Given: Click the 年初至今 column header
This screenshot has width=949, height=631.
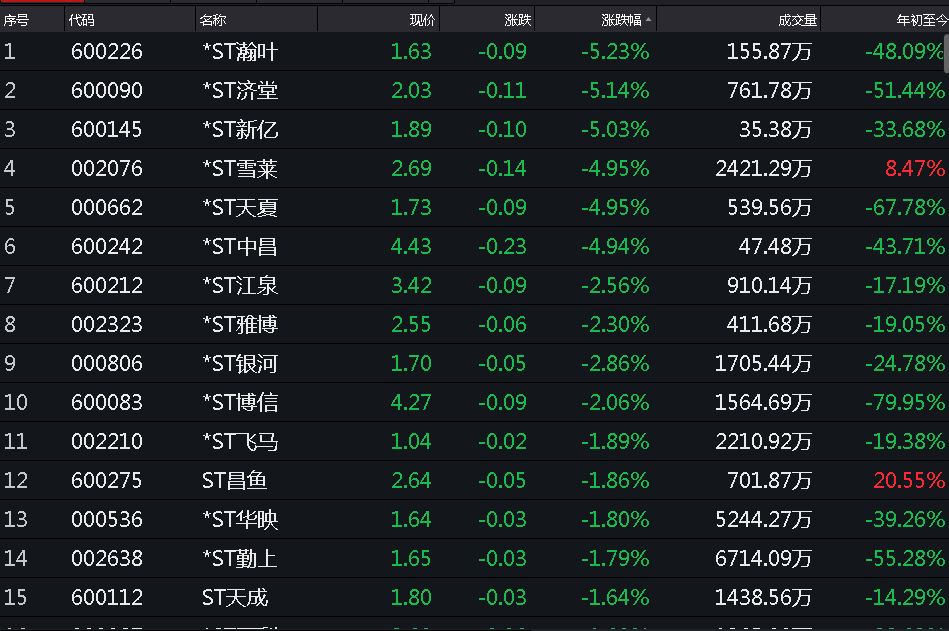Looking at the screenshot, I should pos(920,19).
